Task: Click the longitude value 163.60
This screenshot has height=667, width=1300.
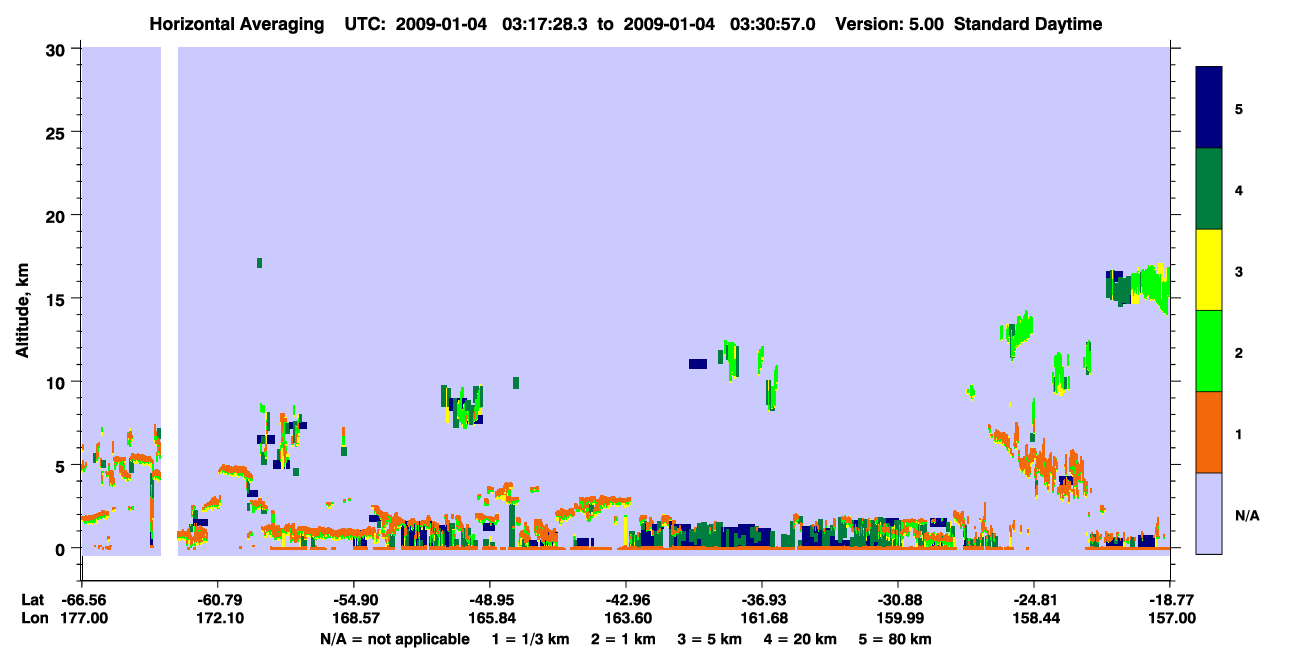Action: click(x=626, y=619)
